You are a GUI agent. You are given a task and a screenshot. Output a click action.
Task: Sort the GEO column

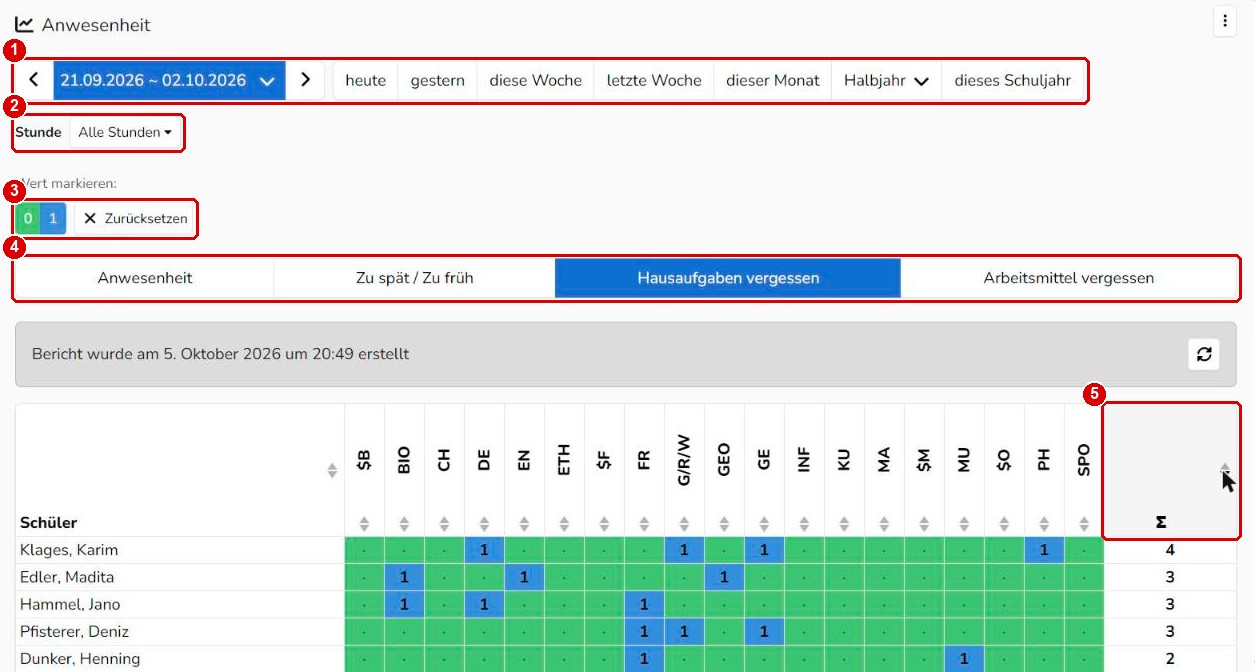pyautogui.click(x=724, y=523)
